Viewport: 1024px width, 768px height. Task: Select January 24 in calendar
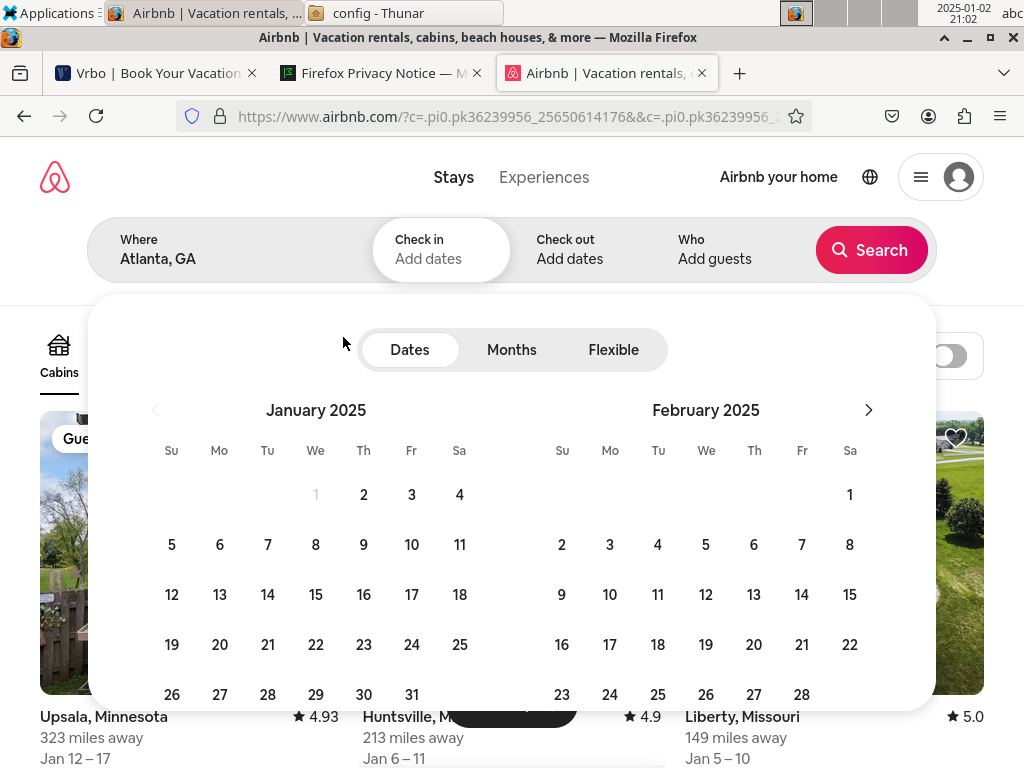click(411, 645)
